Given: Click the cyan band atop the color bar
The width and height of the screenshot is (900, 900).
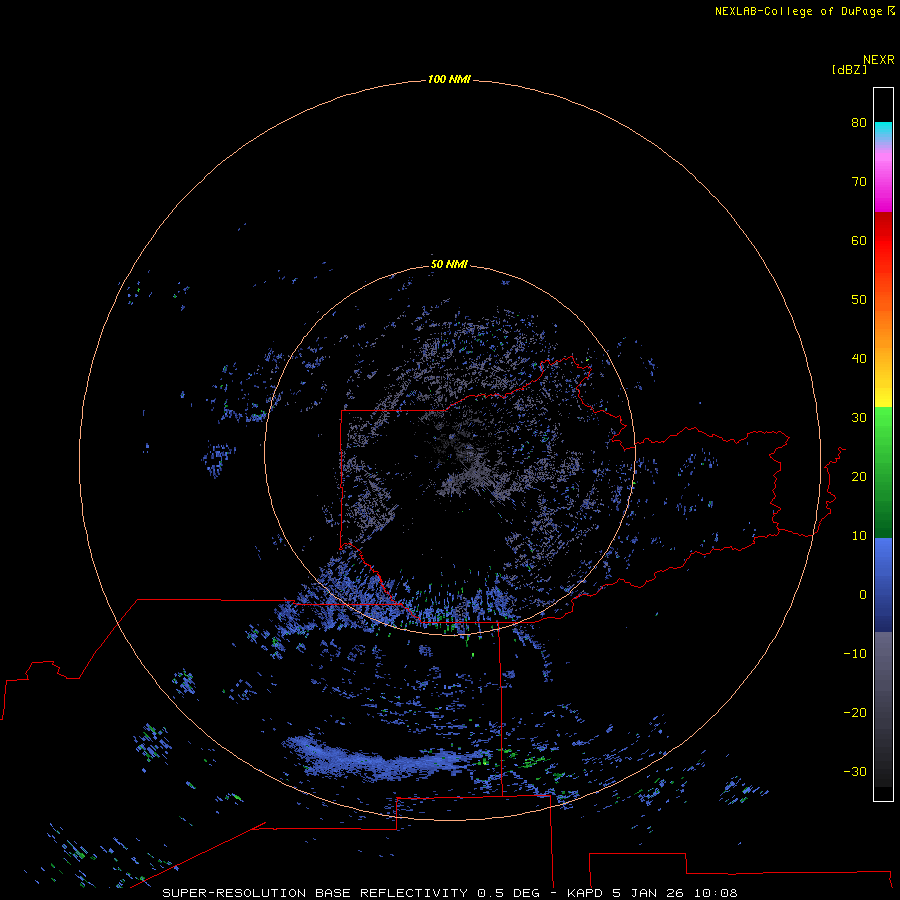Looking at the screenshot, I should pyautogui.click(x=883, y=130).
